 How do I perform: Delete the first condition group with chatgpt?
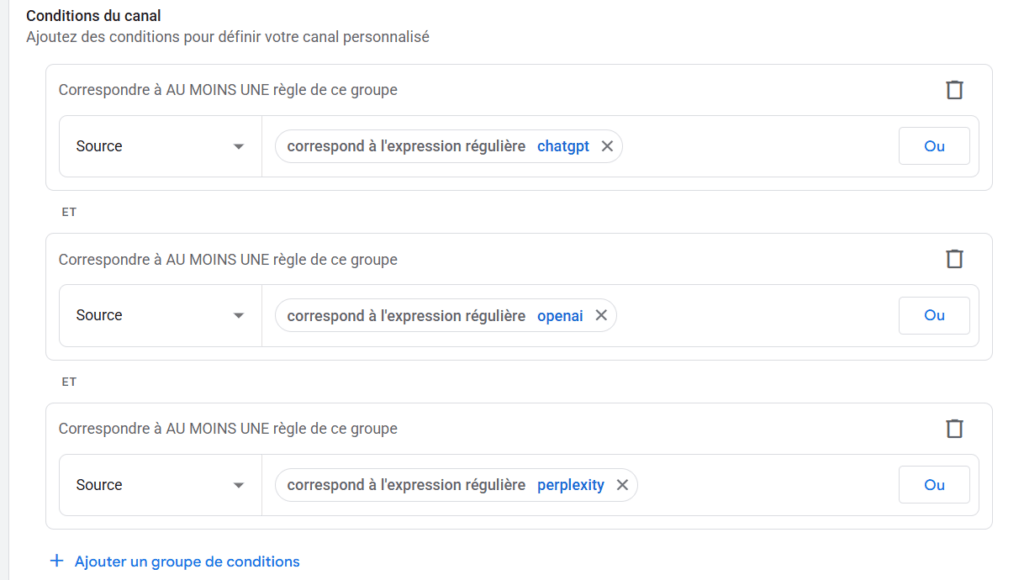pyautogui.click(x=954, y=89)
